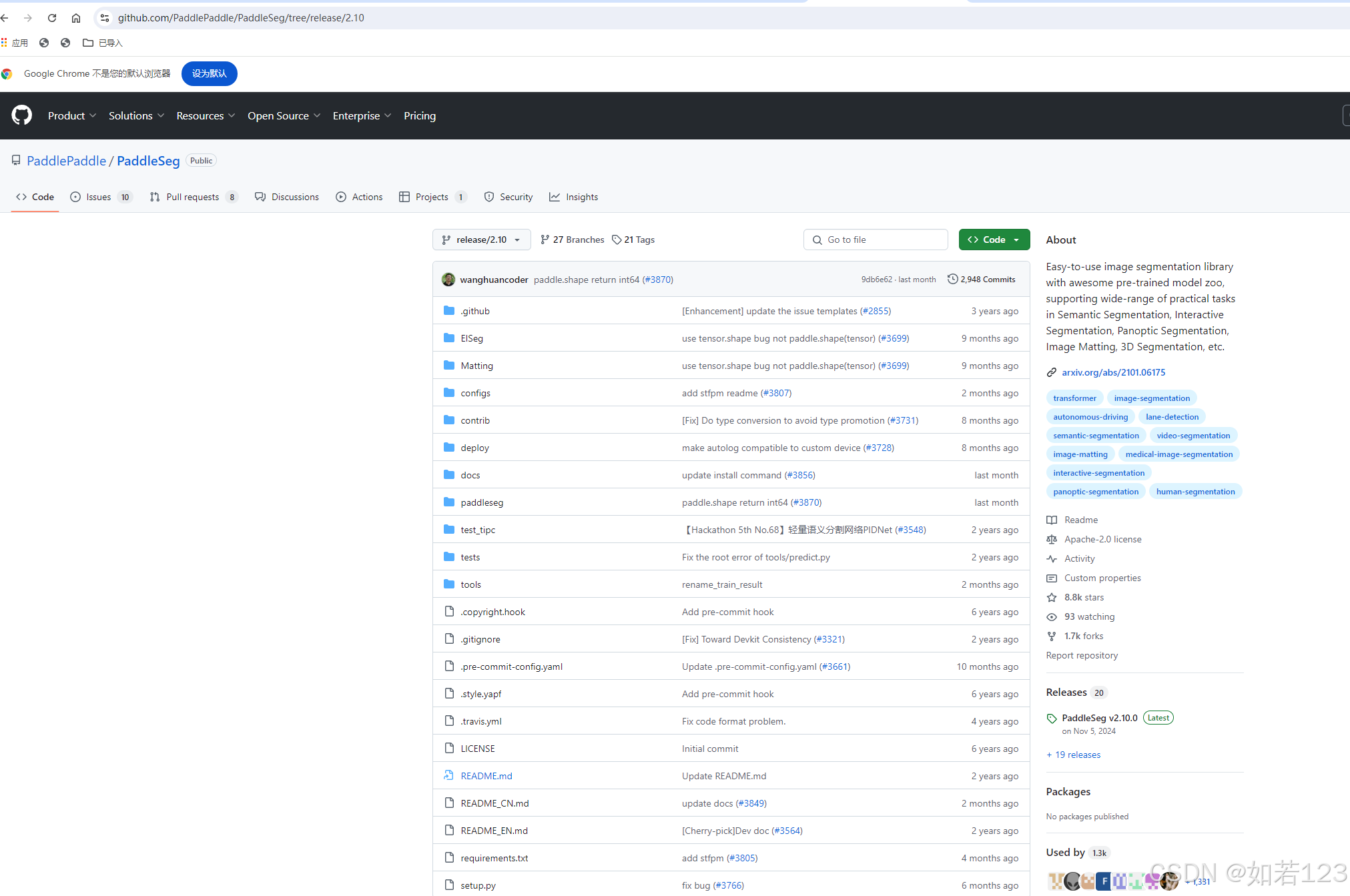Viewport: 1350px width, 896px height.
Task: Switch to the Issues tab
Action: tap(101, 197)
